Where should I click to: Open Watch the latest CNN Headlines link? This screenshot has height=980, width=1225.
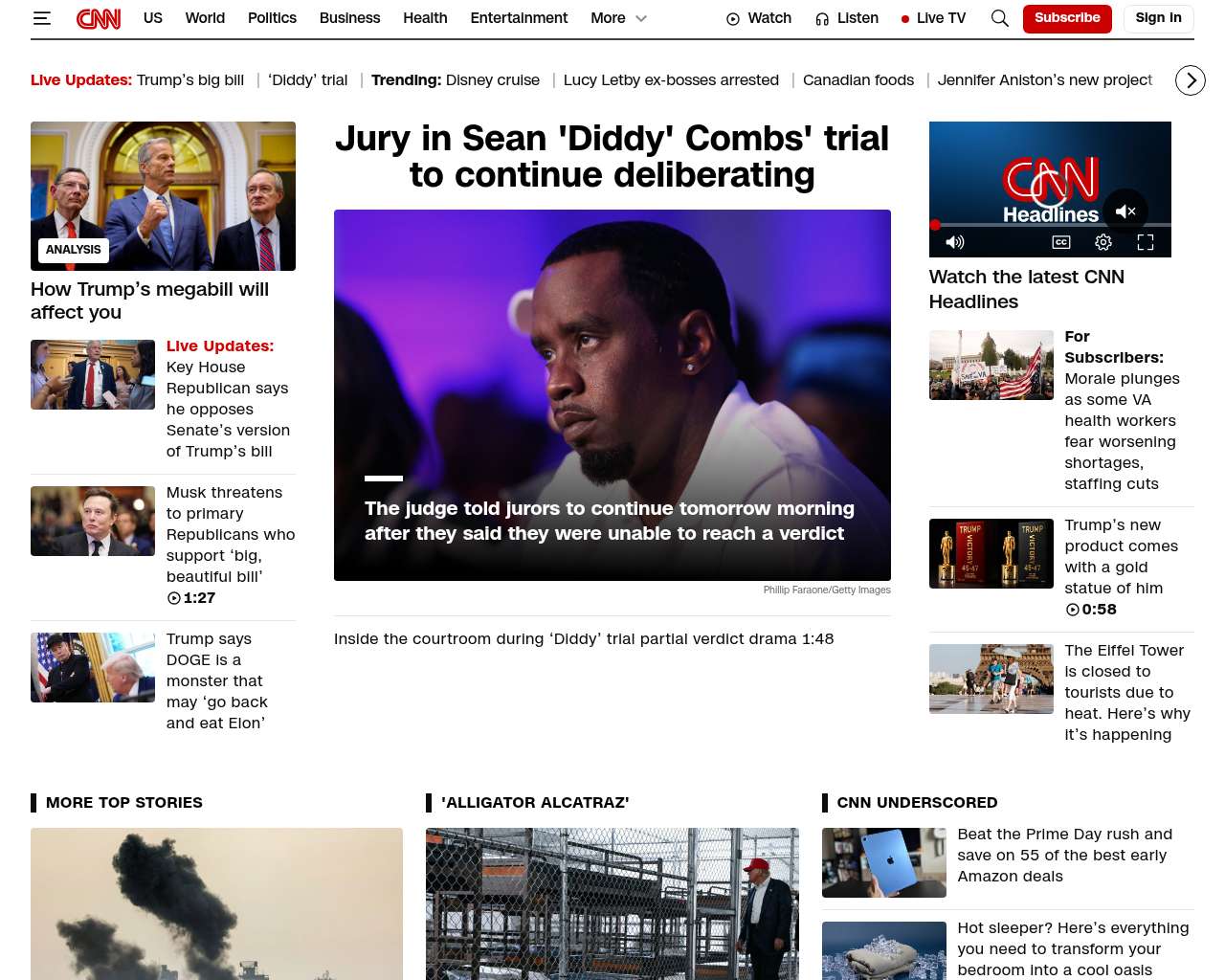click(x=1027, y=289)
